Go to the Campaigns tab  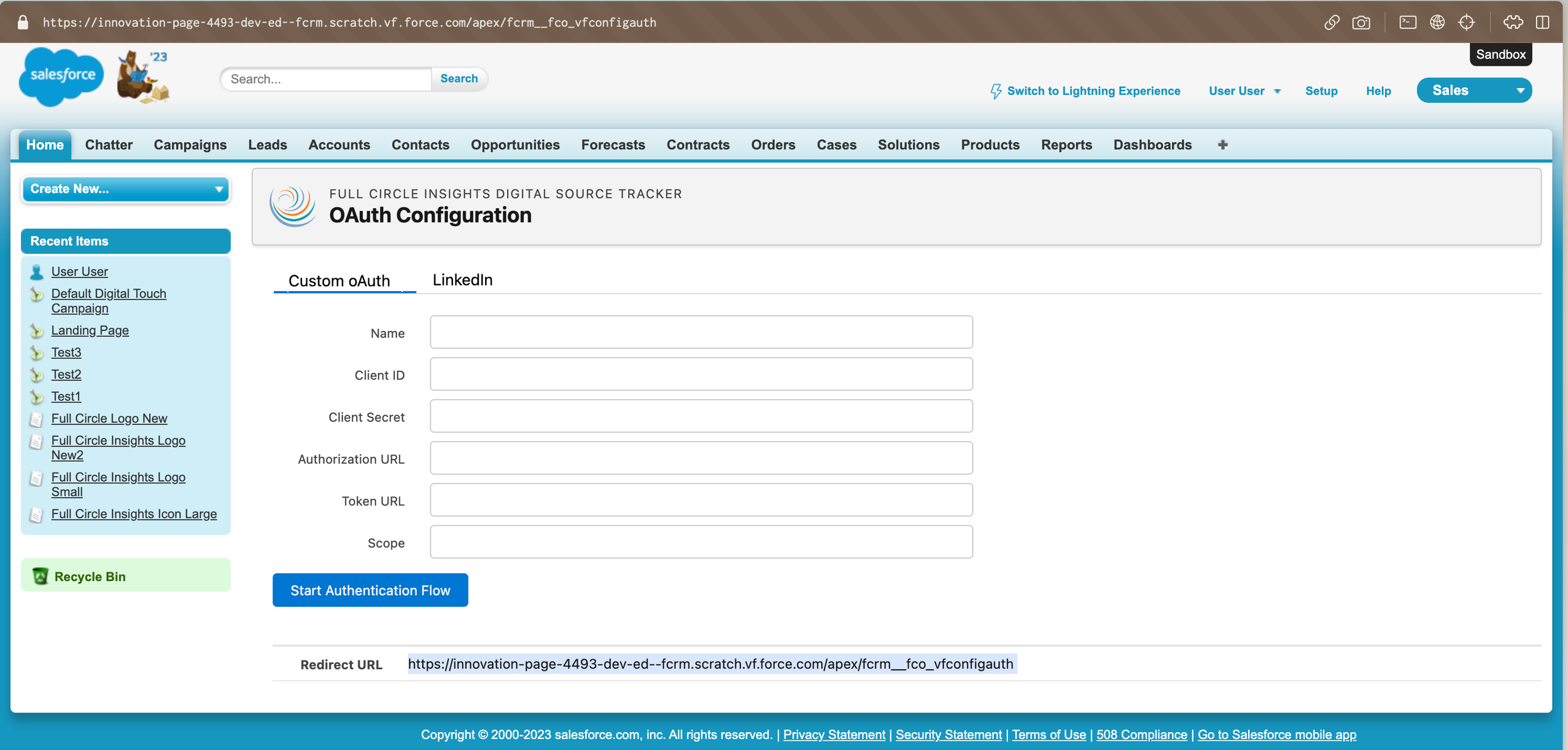tap(190, 145)
